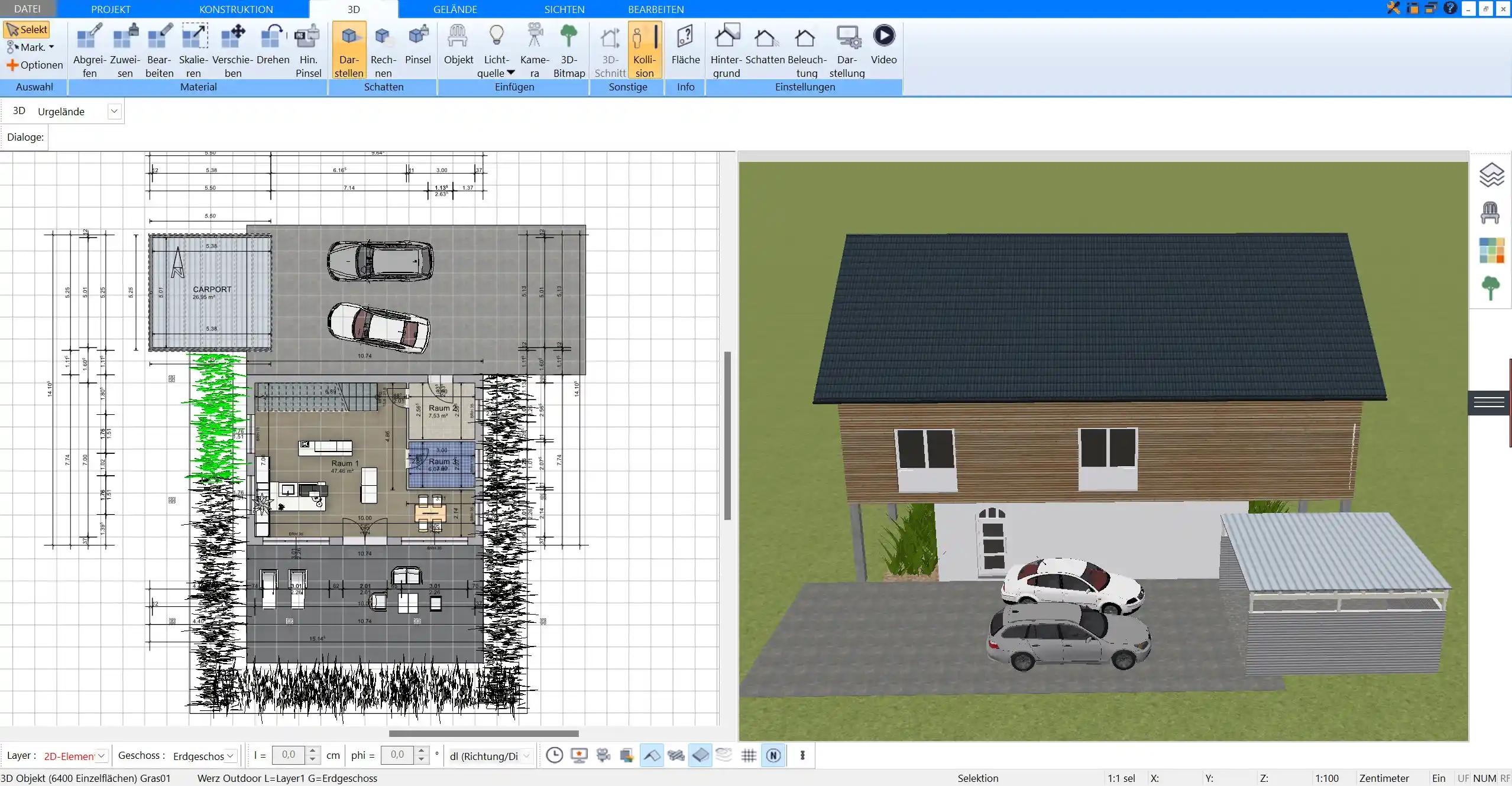Open the 3D-Schnitt section tool

pos(610,50)
